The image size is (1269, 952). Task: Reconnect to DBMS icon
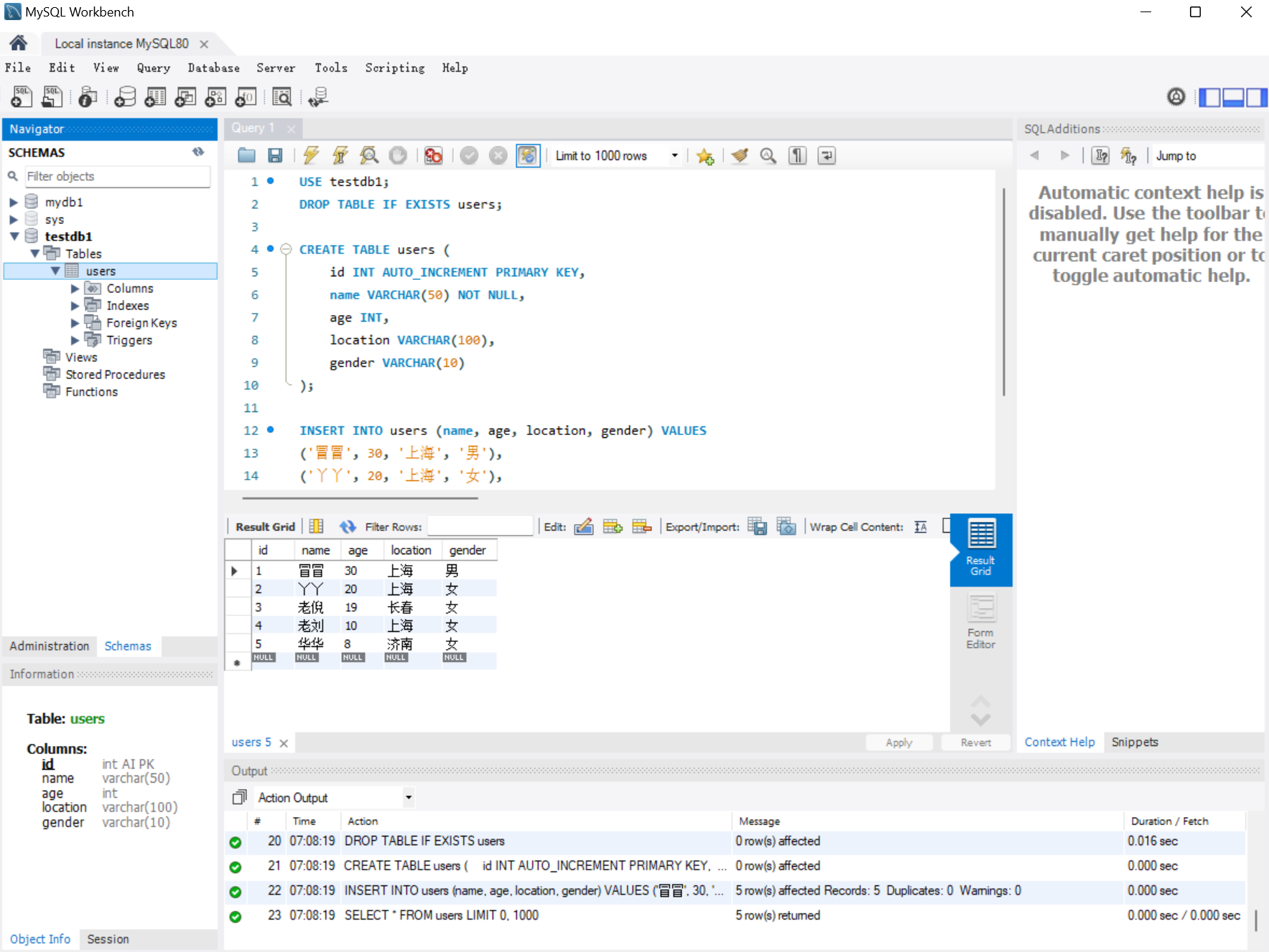[x=318, y=96]
